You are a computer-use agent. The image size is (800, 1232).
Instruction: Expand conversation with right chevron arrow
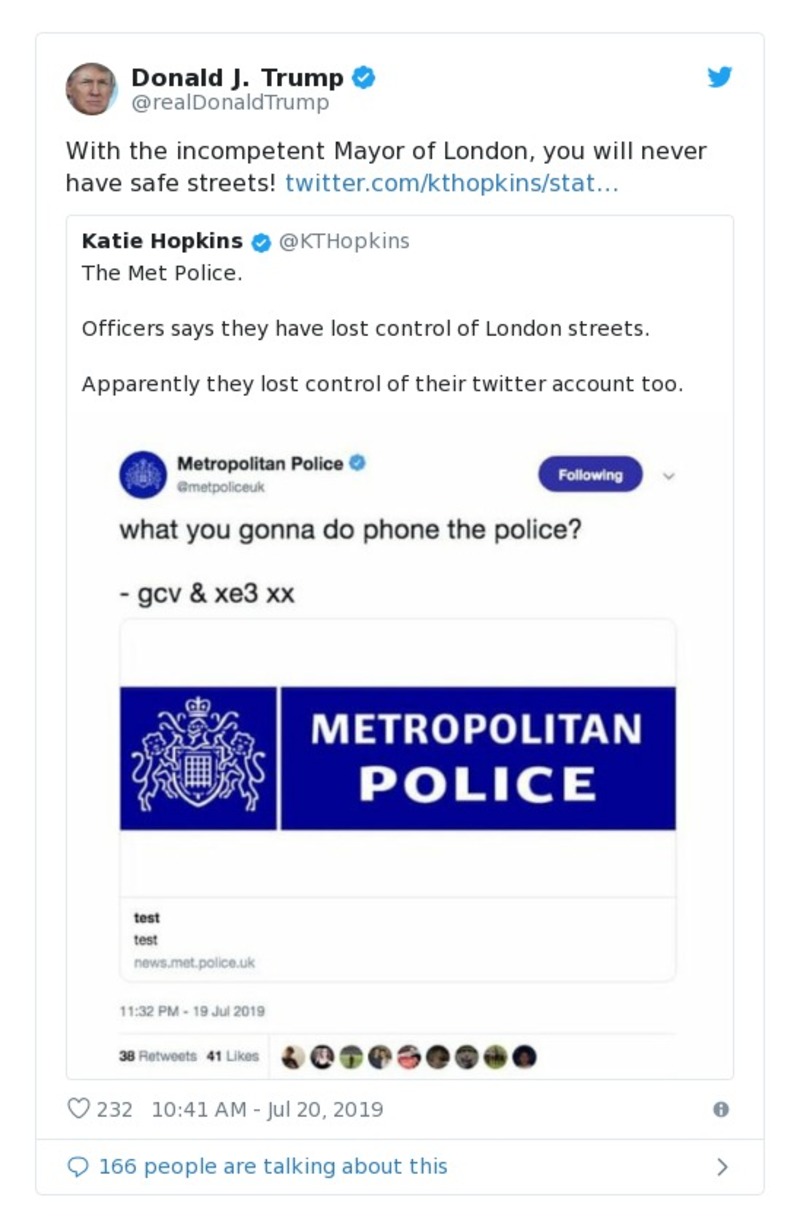click(x=722, y=1167)
